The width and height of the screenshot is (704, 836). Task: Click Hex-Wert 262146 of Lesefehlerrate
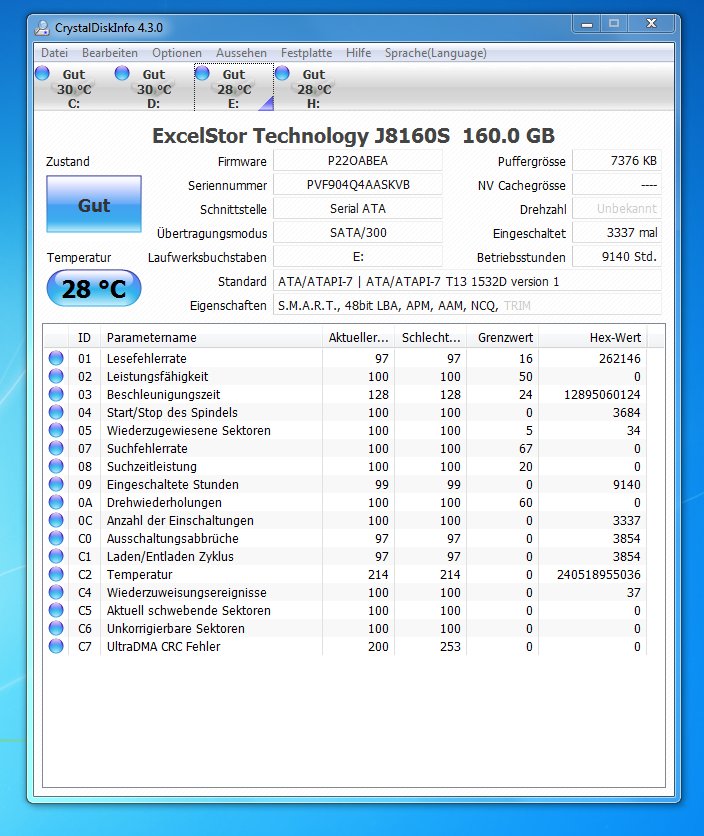[619, 358]
